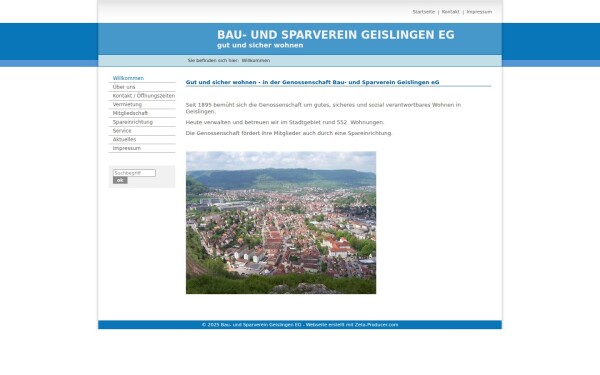Open the Kontakt link in top bar
The image size is (600, 375).
tap(450, 12)
